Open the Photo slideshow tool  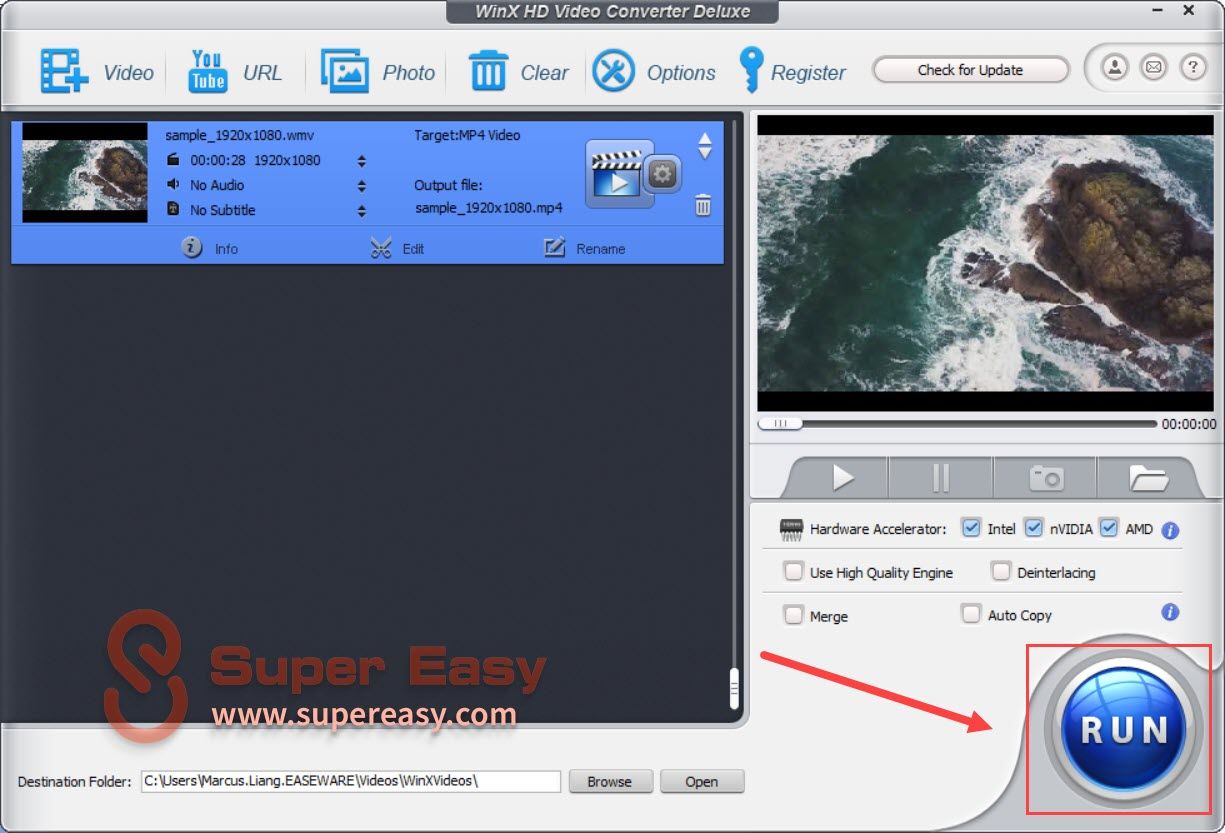pos(378,72)
